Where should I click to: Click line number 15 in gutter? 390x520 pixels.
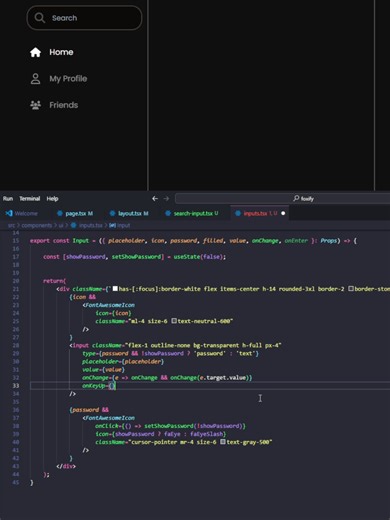[16, 241]
